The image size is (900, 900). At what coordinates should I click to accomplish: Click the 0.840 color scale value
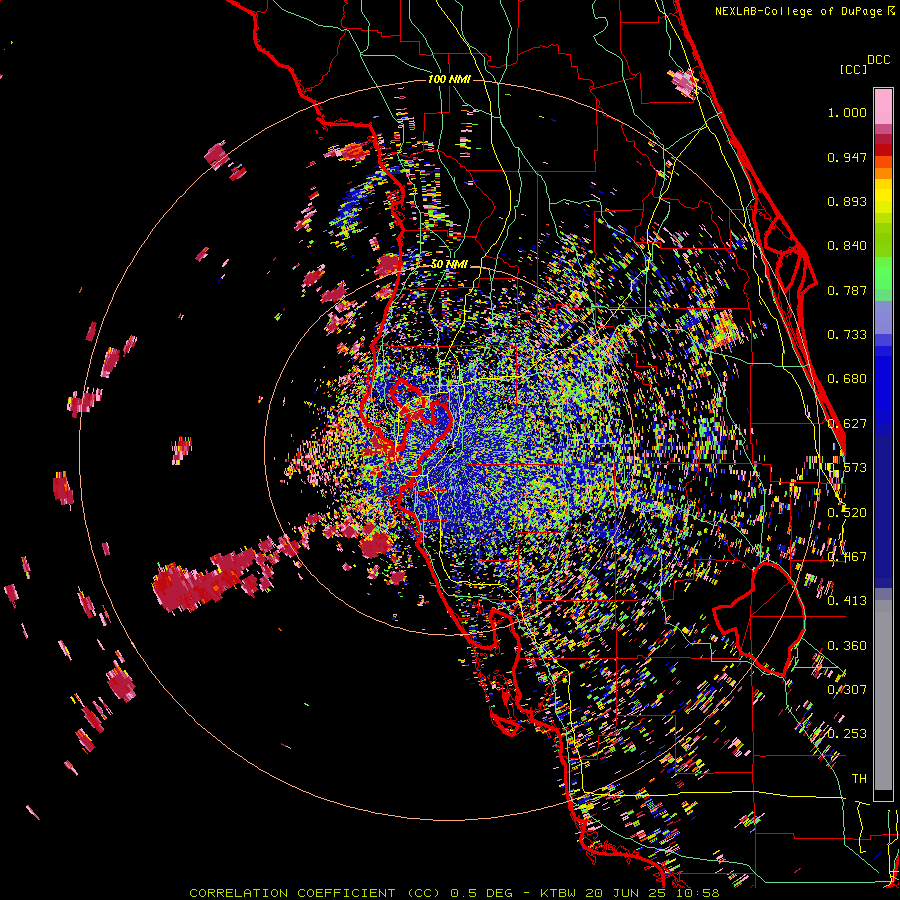pyautogui.click(x=847, y=246)
